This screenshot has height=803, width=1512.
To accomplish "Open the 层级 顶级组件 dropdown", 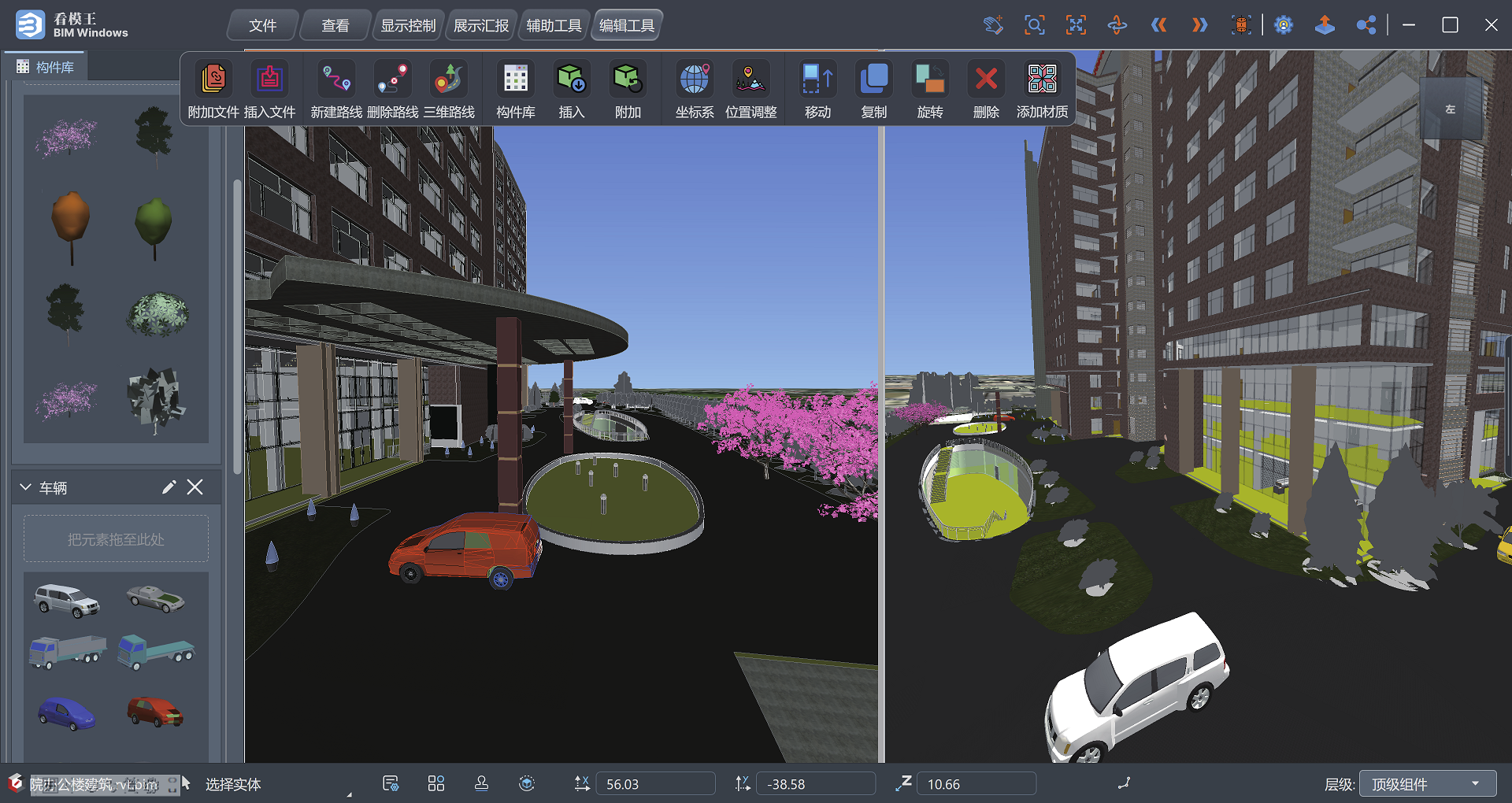I will (x=1427, y=784).
